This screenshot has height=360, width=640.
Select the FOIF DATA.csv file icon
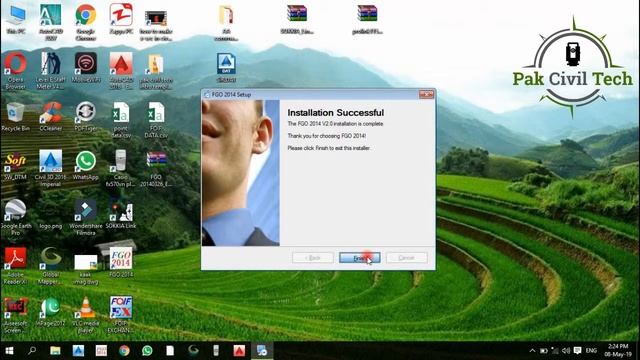click(156, 120)
